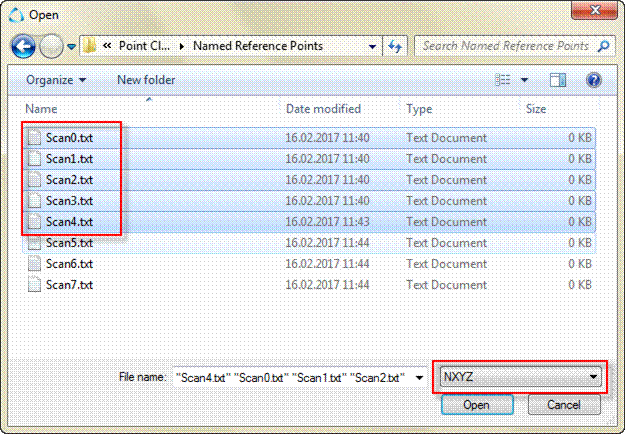Click Scan4.txt date 16.02.2017 11:43

[x=327, y=222]
